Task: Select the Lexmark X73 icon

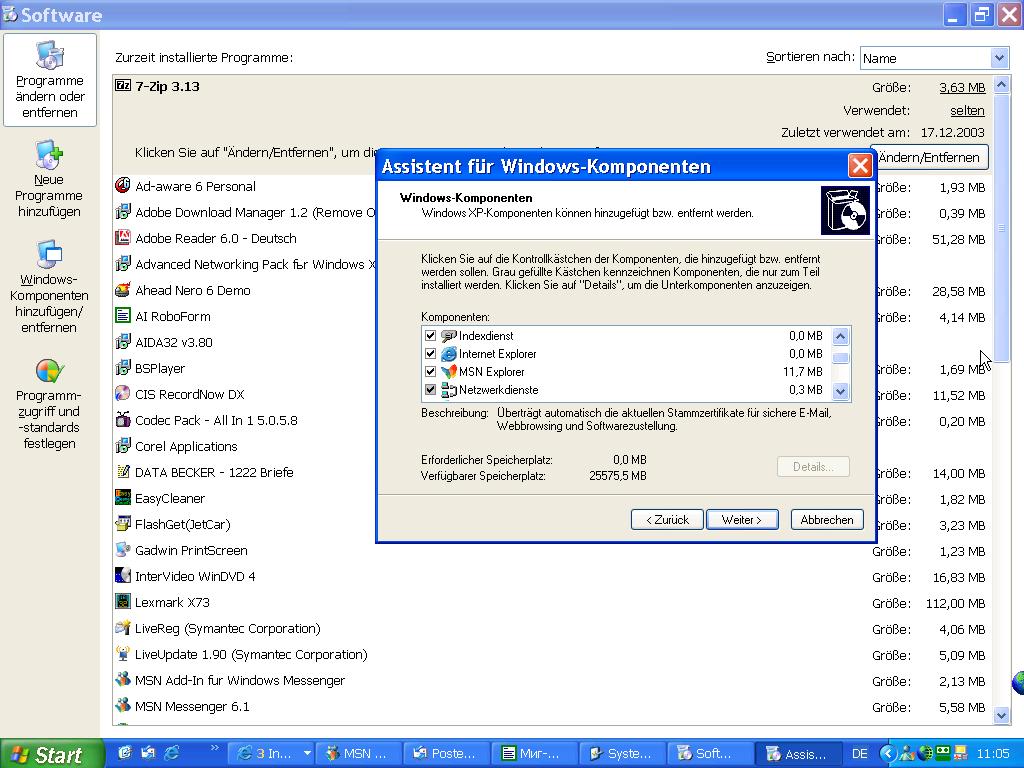Action: 123,601
